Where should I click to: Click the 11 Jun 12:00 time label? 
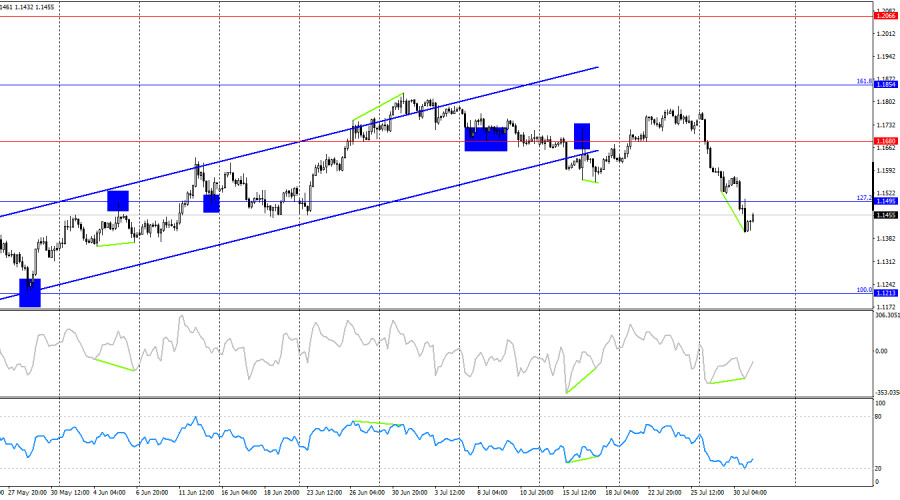click(x=196, y=493)
